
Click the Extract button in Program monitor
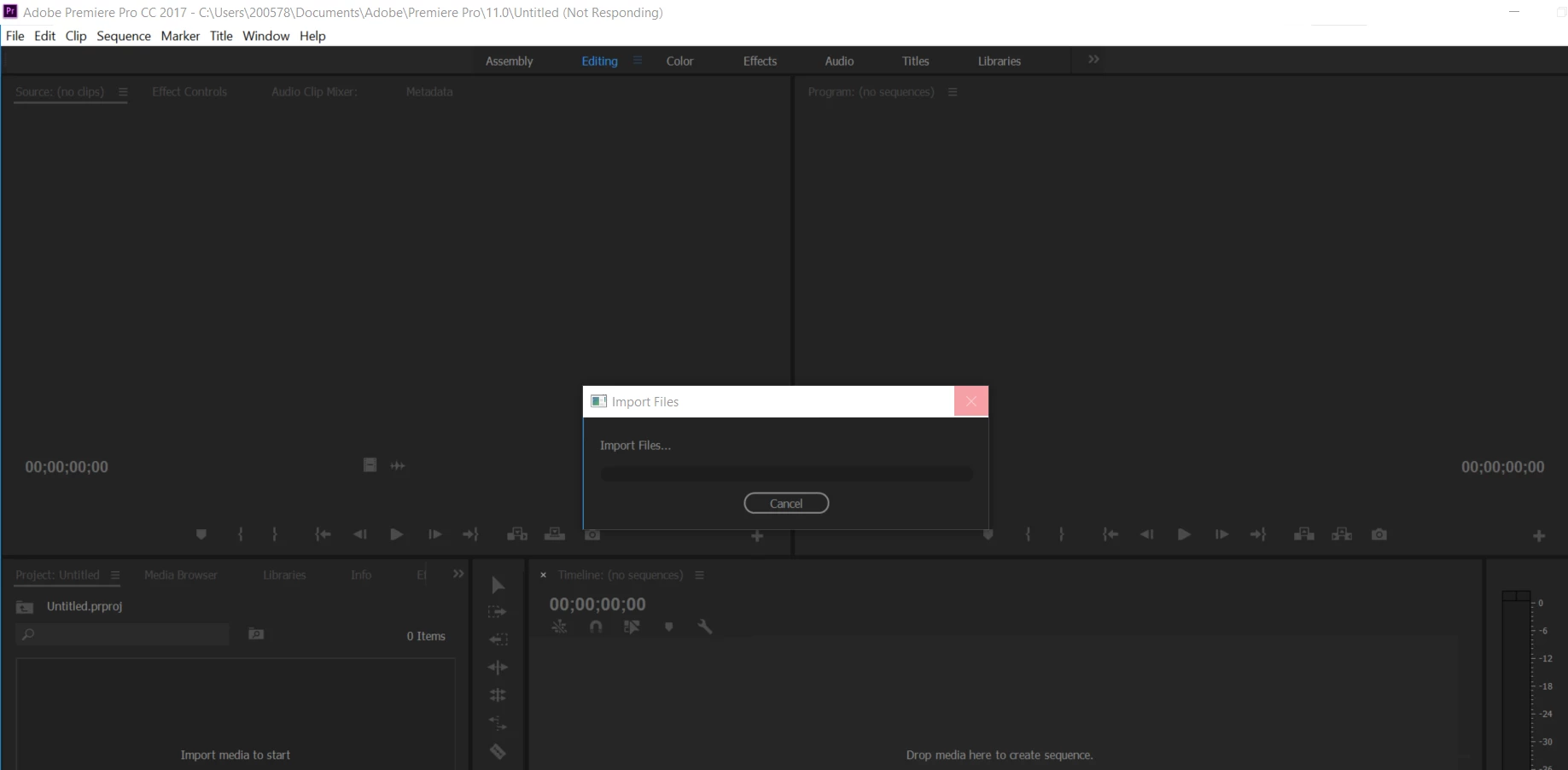pyautogui.click(x=1342, y=534)
